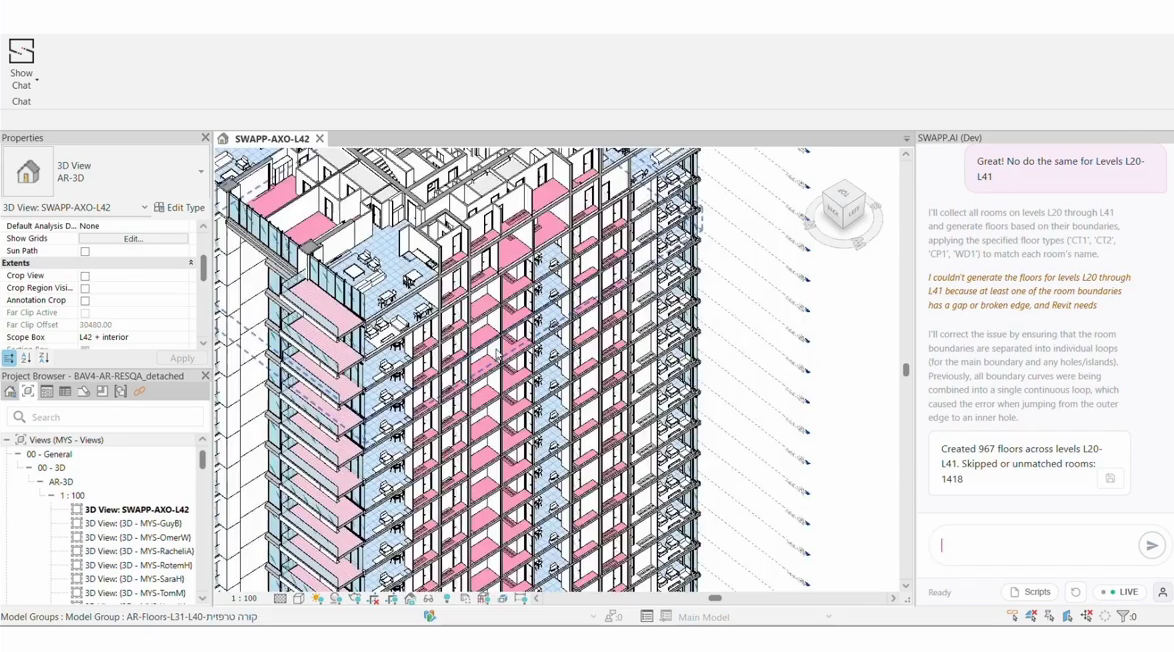Open the 3D View type selector dropdown
Screen dimensions: 1174x652
[201, 171]
